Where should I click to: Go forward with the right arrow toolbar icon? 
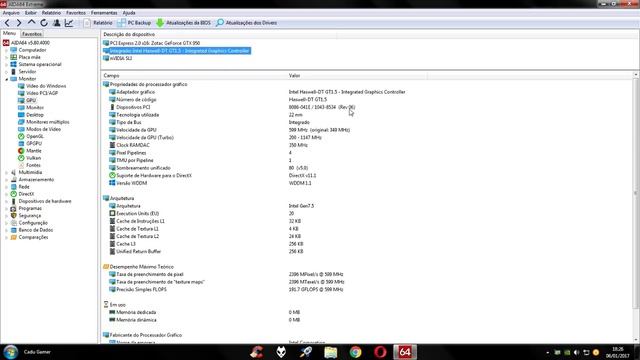point(19,23)
